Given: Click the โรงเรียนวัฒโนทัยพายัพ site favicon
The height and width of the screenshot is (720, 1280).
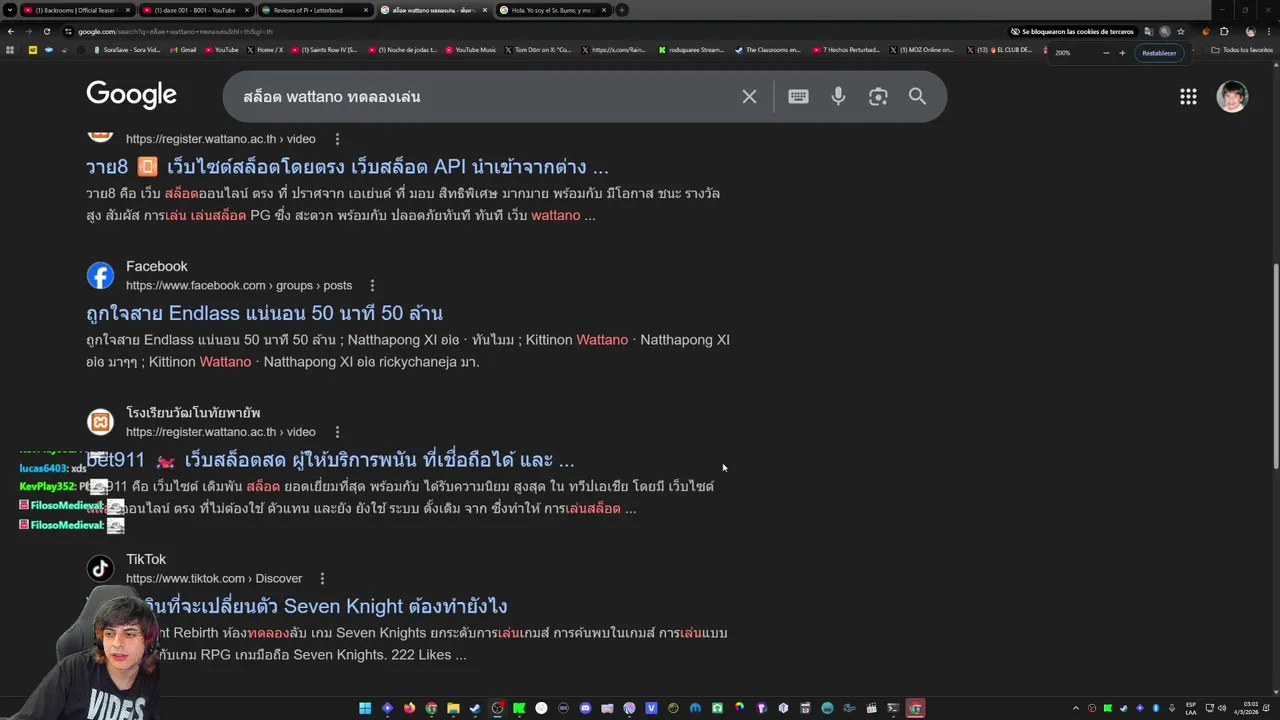Looking at the screenshot, I should point(100,422).
